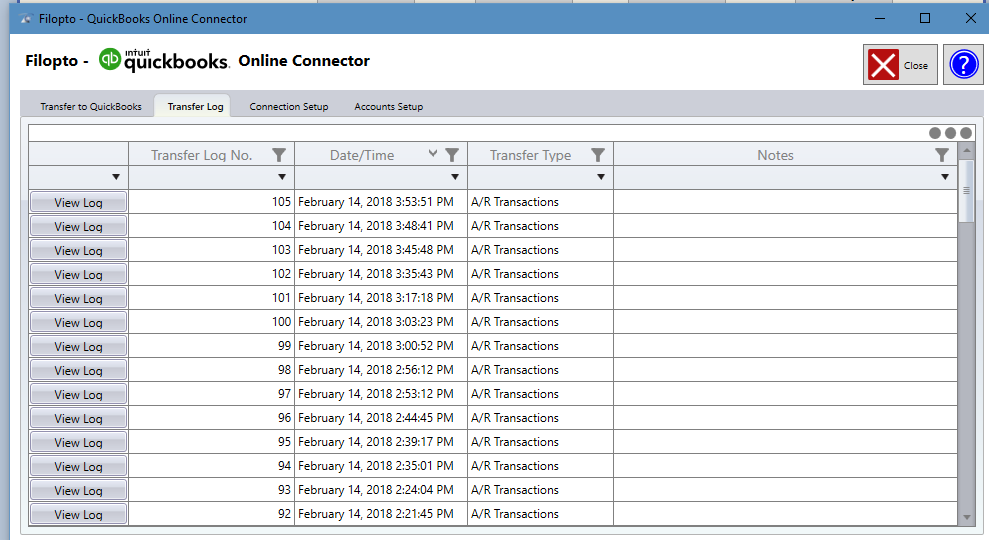Open the Connection Setup tab

[289, 107]
